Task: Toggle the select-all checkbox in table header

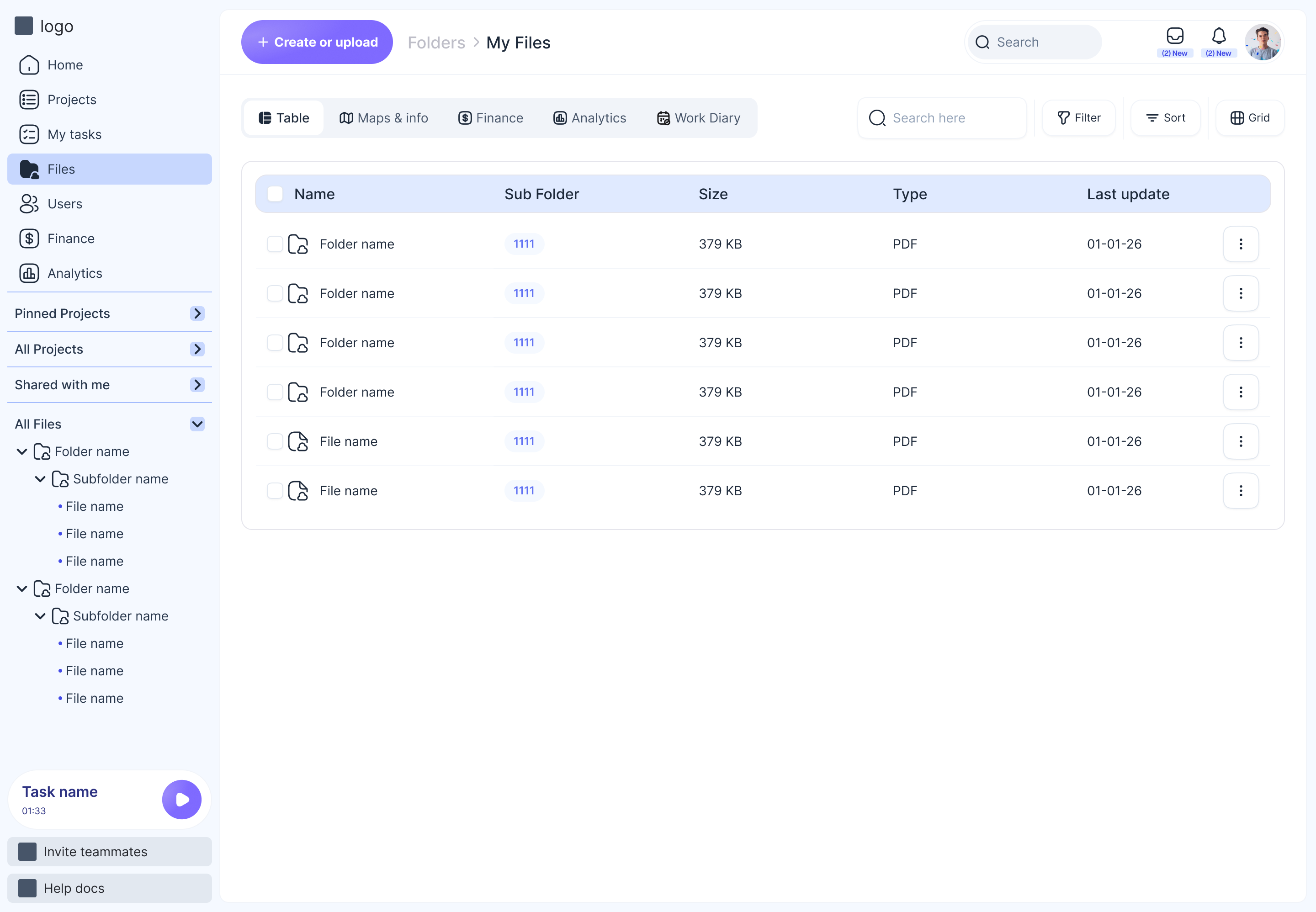Action: (275, 194)
